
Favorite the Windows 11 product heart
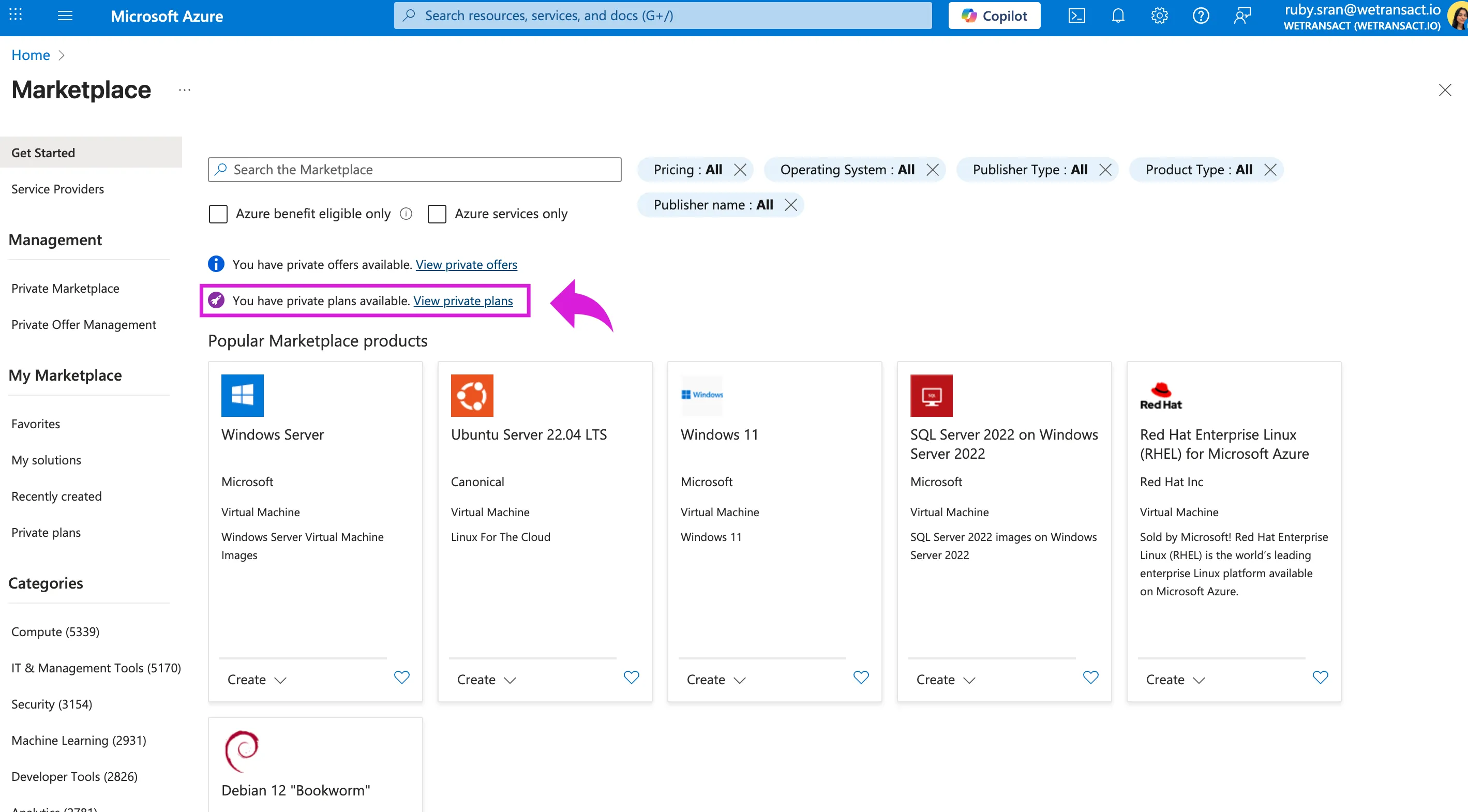[x=861, y=677]
